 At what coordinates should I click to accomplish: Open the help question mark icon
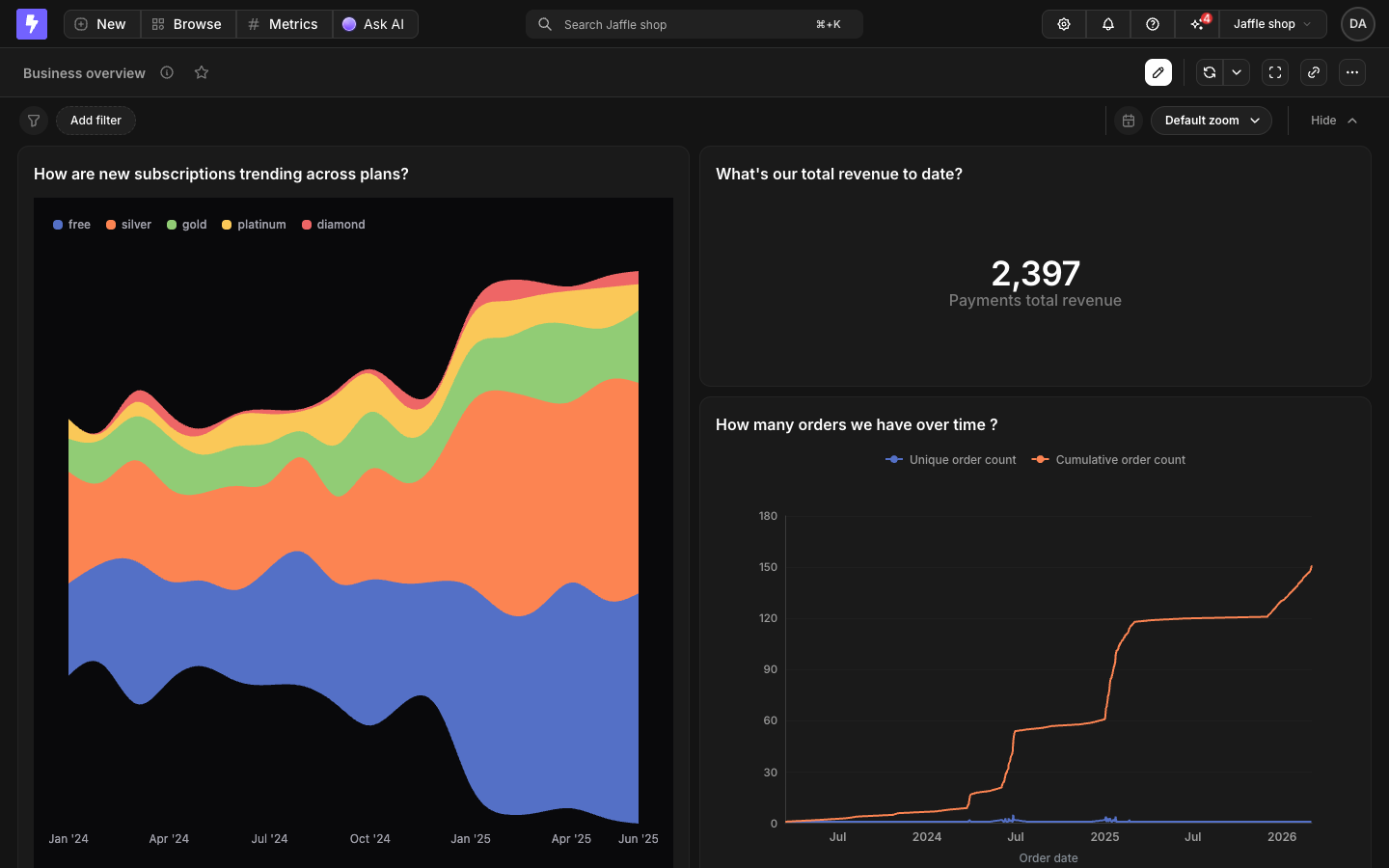pos(1153,24)
